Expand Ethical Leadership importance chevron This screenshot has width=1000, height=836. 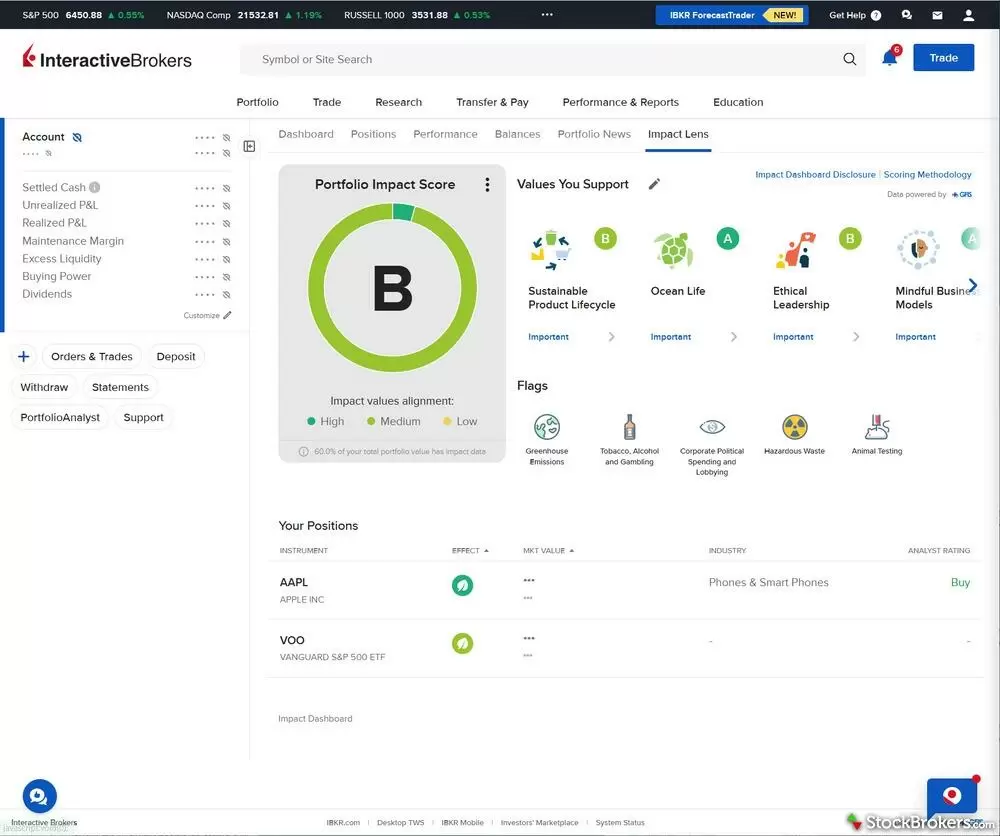[856, 337]
